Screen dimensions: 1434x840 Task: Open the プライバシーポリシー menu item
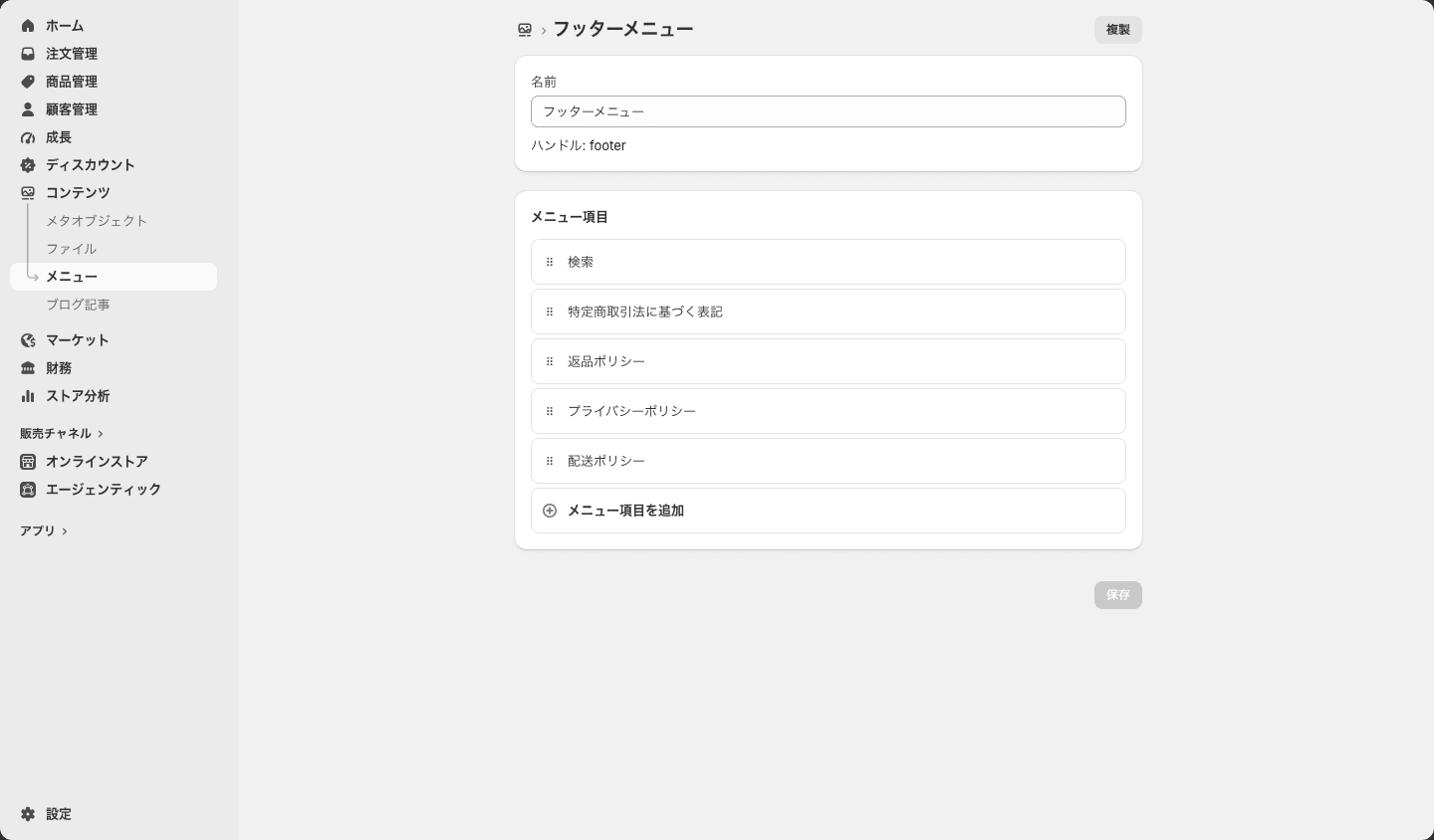pos(829,411)
